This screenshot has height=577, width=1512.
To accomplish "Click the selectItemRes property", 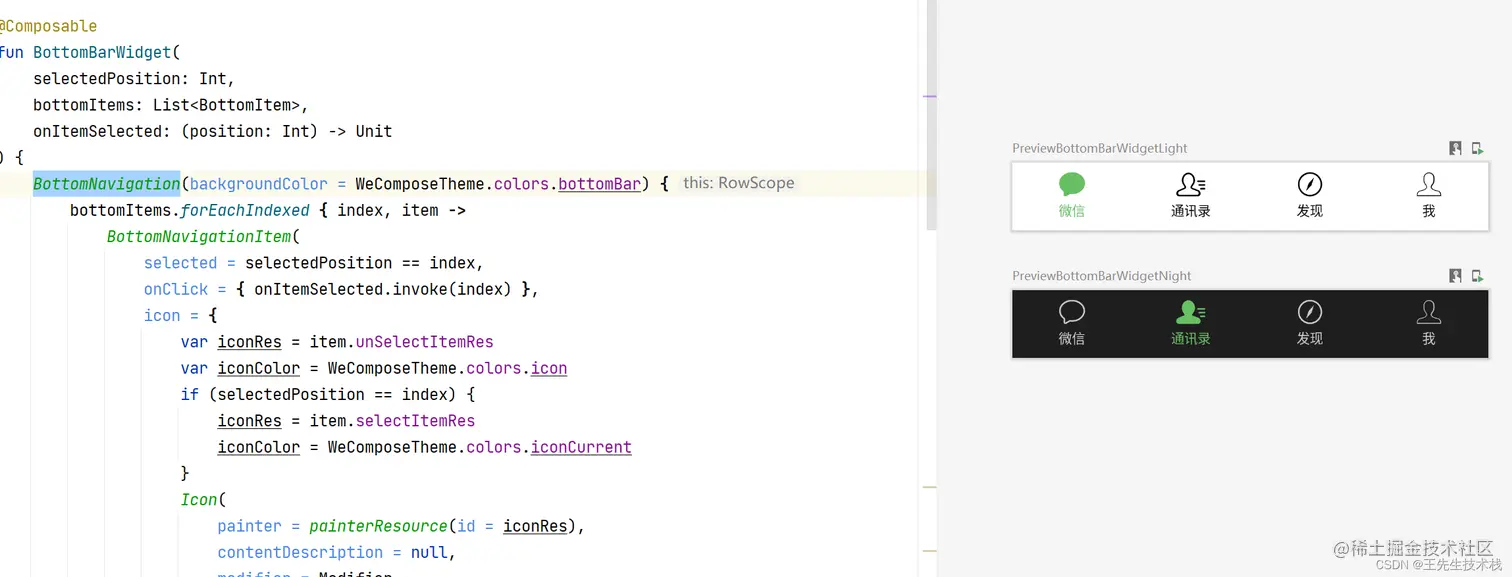I will click(x=415, y=421).
